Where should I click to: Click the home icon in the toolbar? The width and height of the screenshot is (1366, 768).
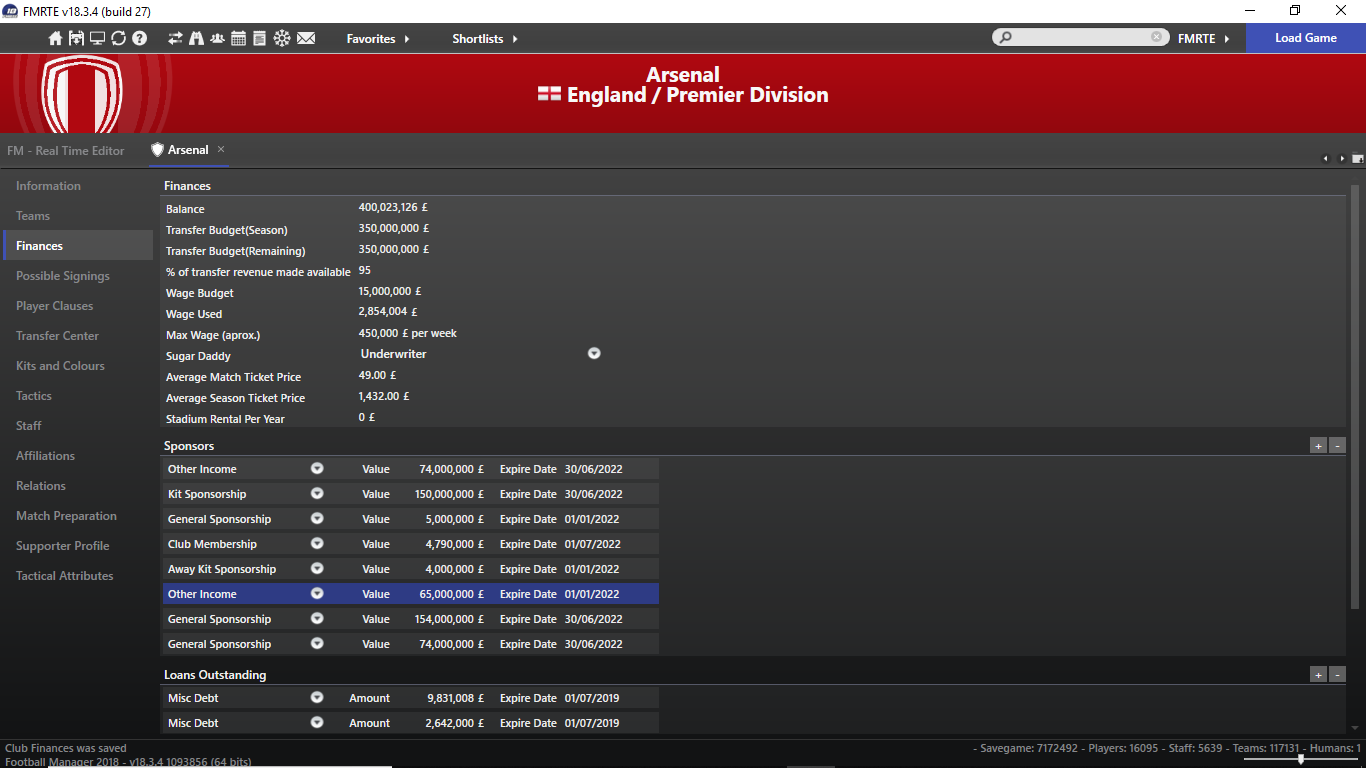[x=56, y=38]
